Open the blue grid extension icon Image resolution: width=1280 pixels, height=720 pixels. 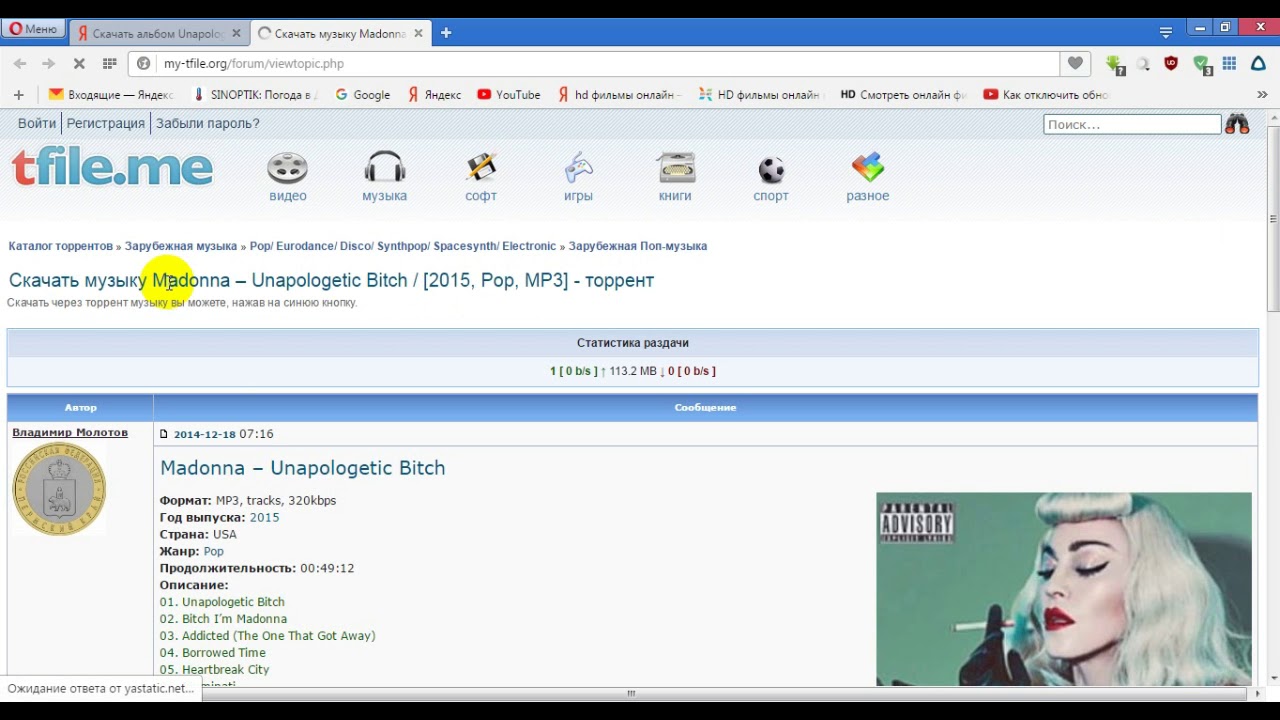pos(1230,63)
